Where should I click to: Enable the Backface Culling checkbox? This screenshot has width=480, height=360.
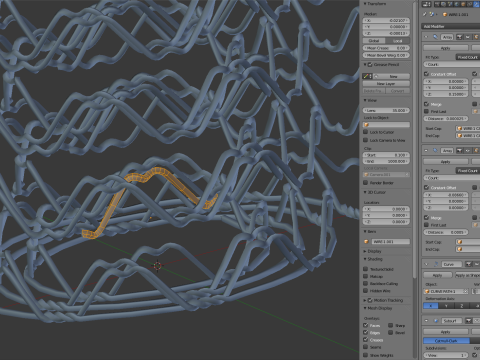click(365, 284)
